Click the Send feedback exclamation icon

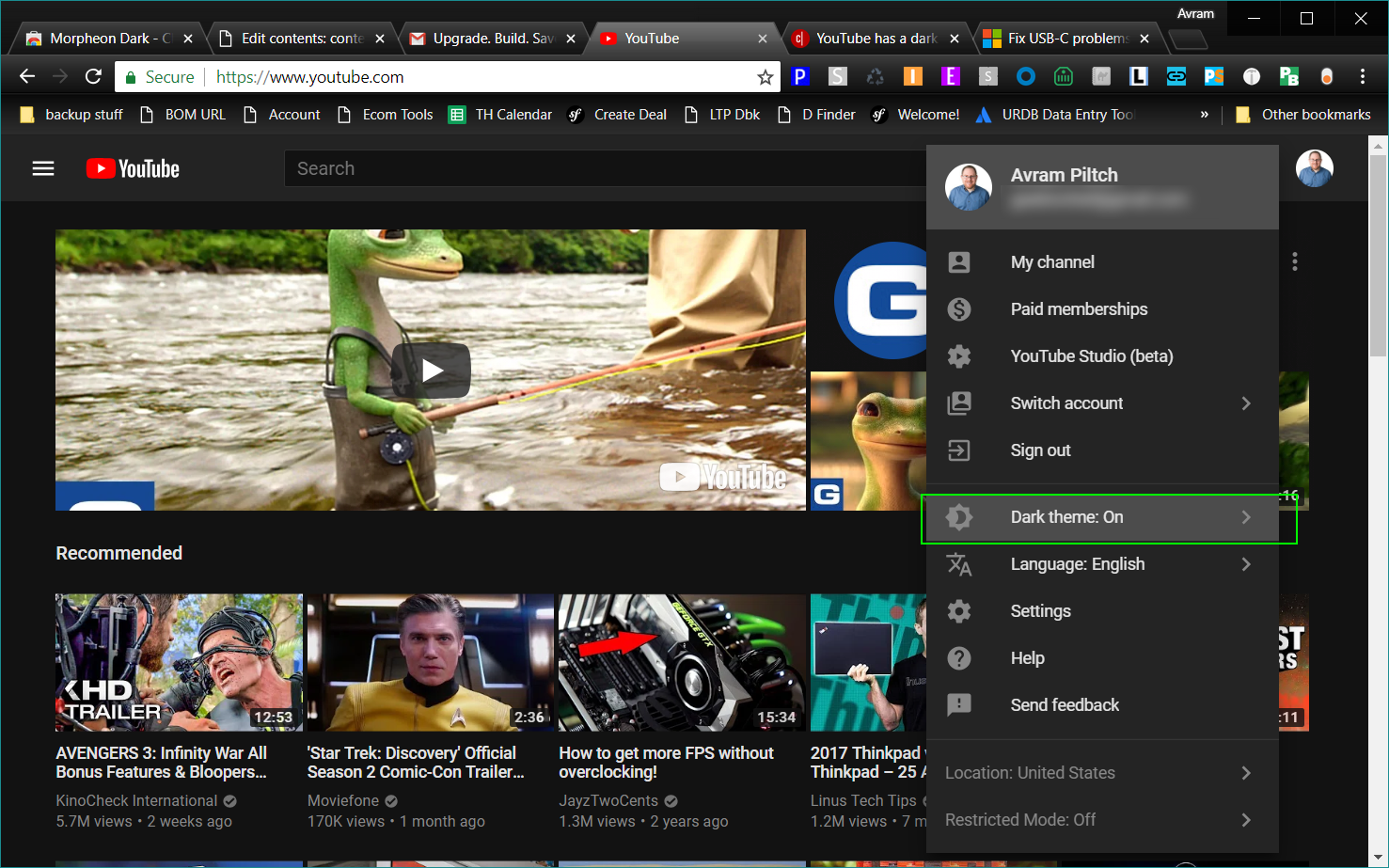point(959,705)
